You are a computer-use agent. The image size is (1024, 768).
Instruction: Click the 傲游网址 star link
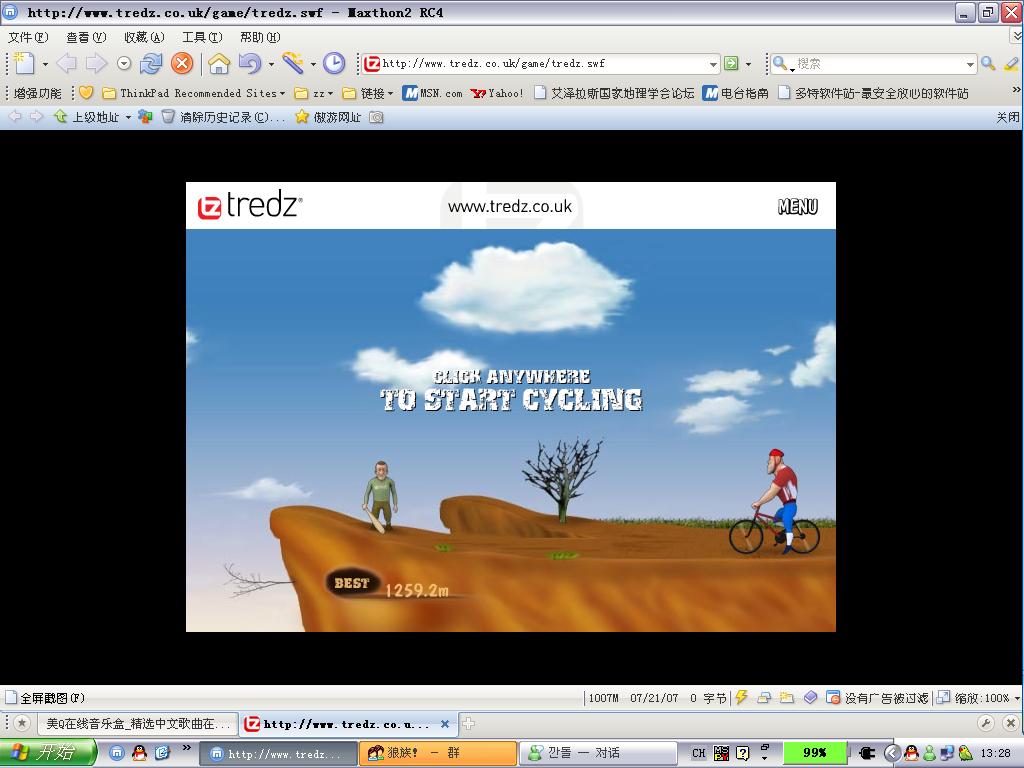[328, 117]
